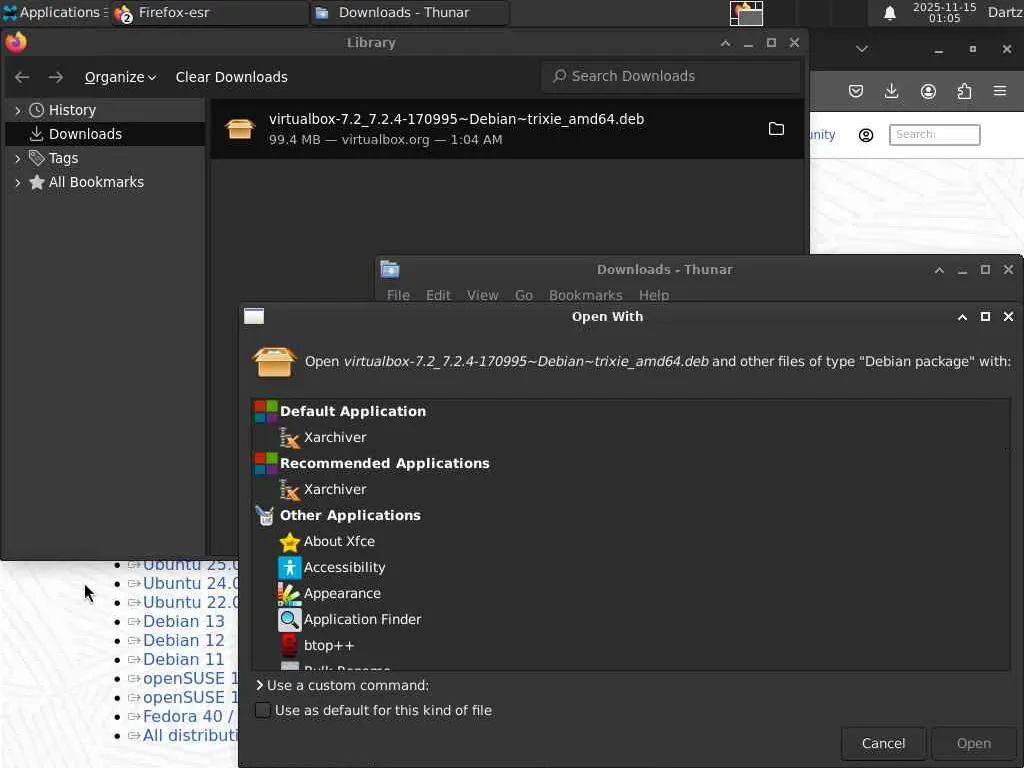1024x768 pixels.
Task: Open the Bookmarks menu in Thunar
Action: pos(586,295)
